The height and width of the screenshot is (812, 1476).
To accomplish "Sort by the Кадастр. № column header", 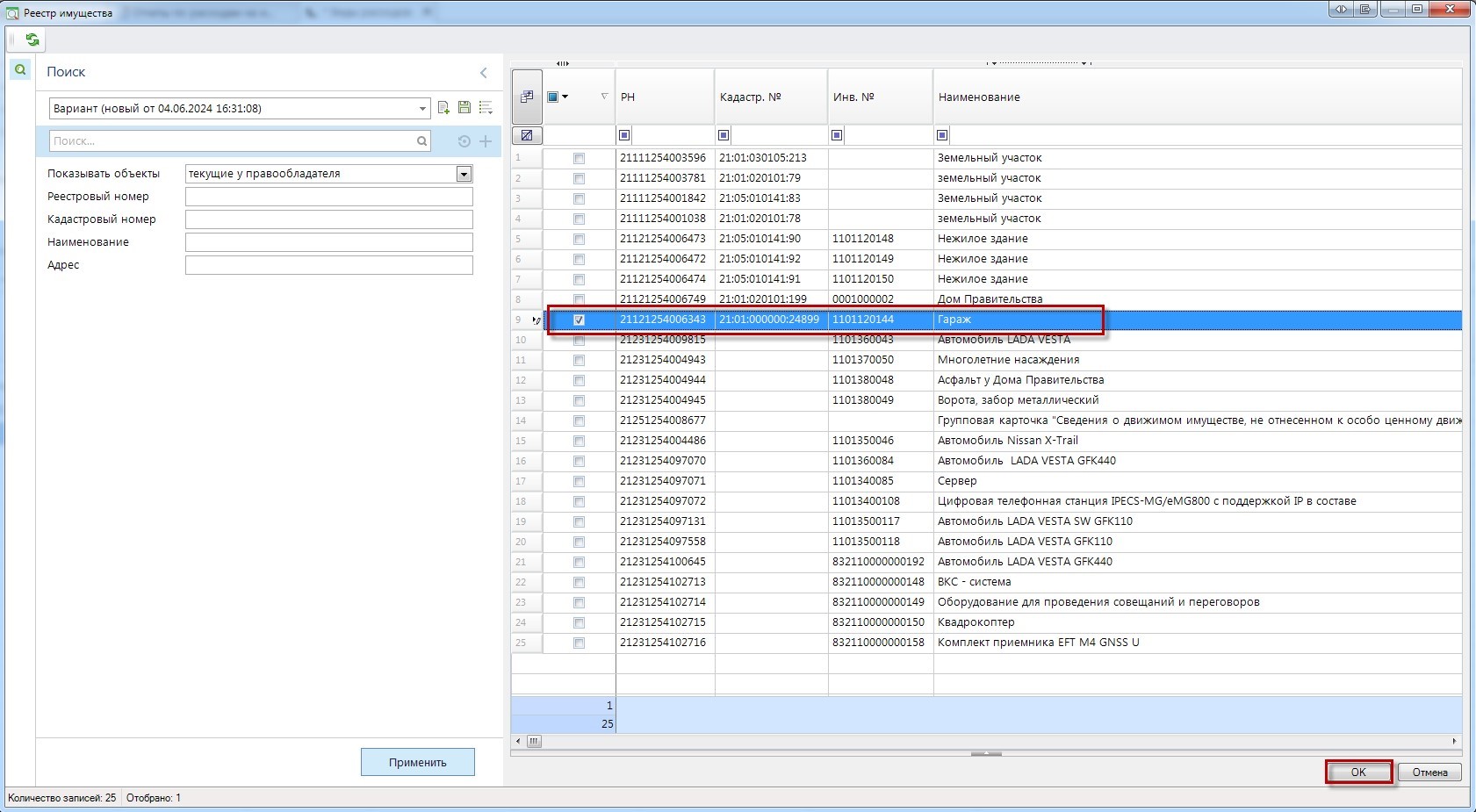I will (x=771, y=97).
